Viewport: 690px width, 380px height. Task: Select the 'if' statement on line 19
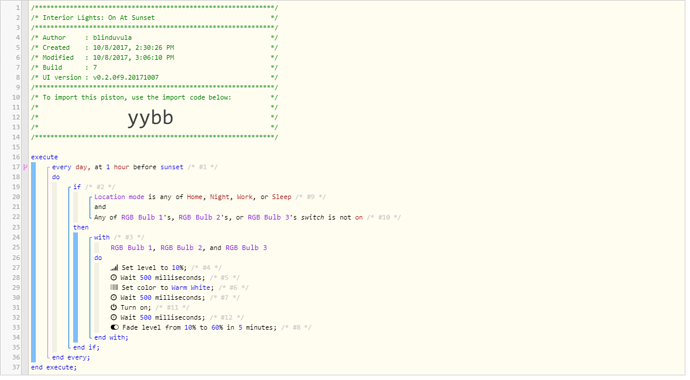(x=77, y=186)
